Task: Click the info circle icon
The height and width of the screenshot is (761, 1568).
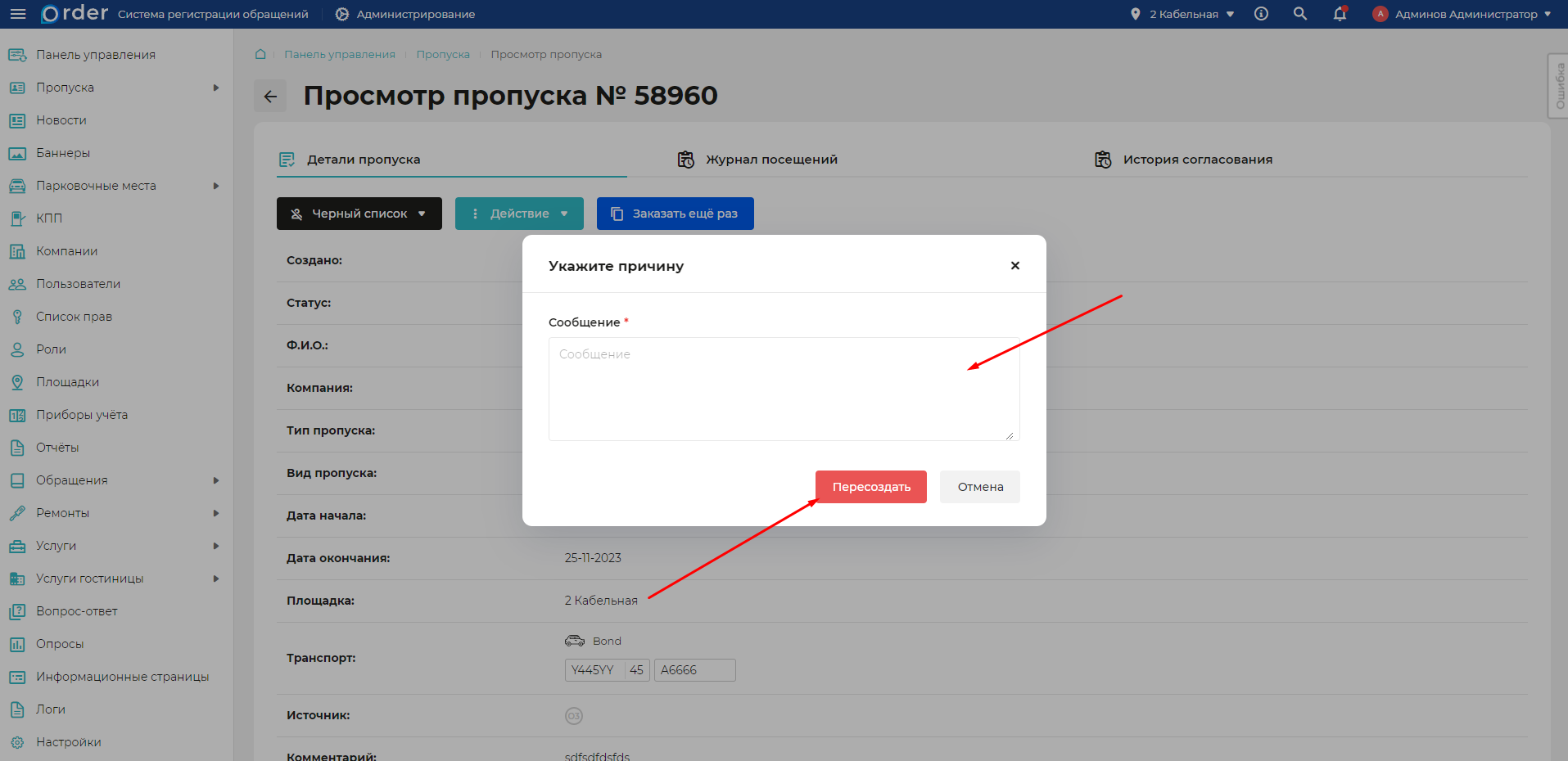Action: [x=1261, y=14]
